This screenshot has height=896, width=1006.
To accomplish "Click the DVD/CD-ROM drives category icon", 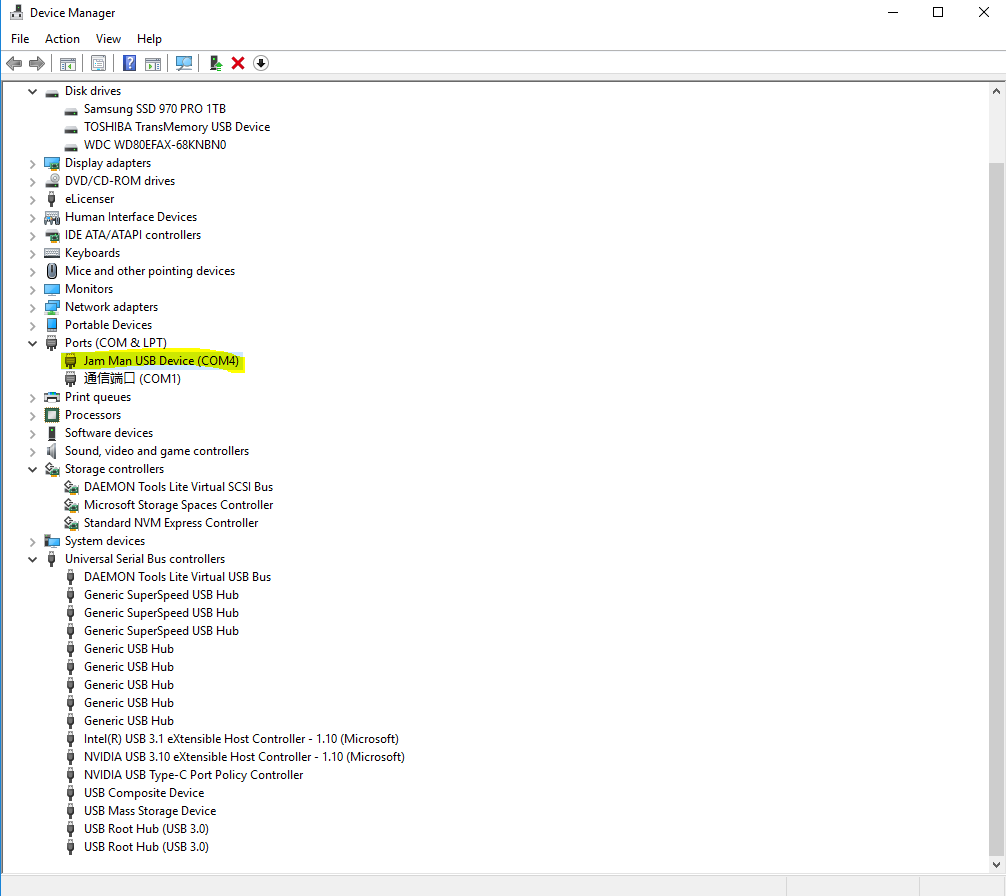I will point(52,181).
